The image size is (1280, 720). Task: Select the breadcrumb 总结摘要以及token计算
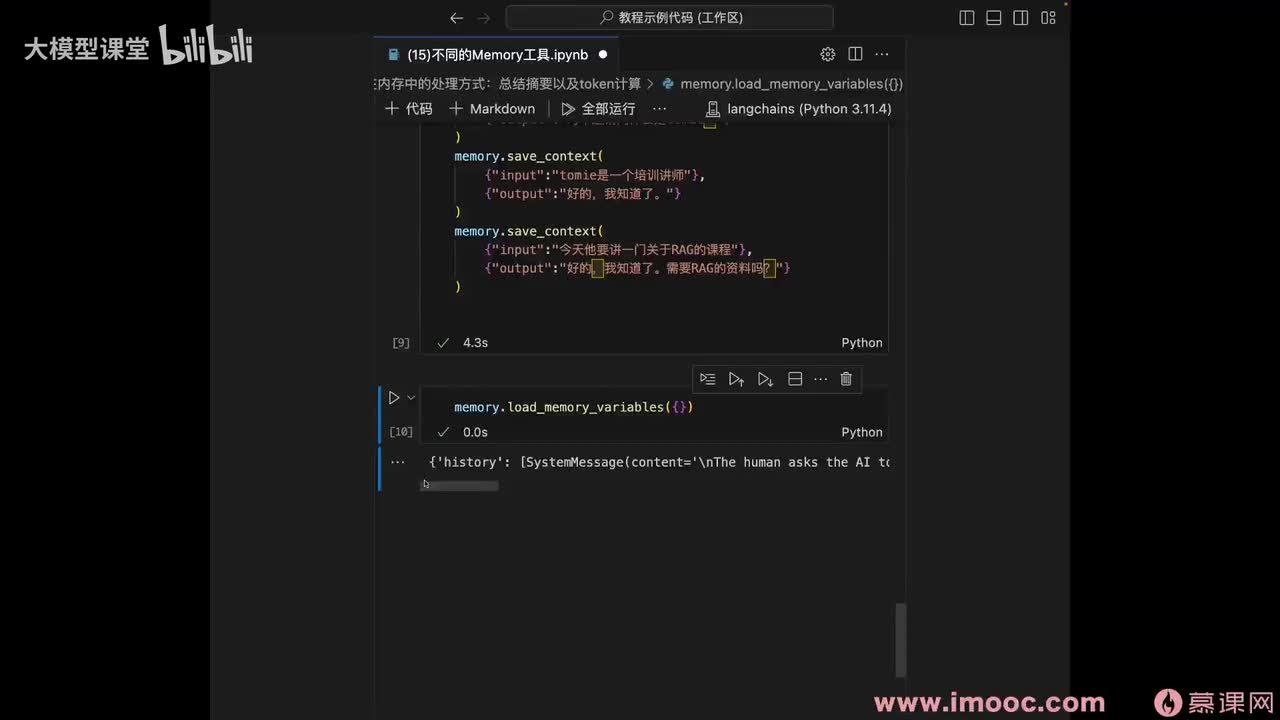pyautogui.click(x=570, y=84)
